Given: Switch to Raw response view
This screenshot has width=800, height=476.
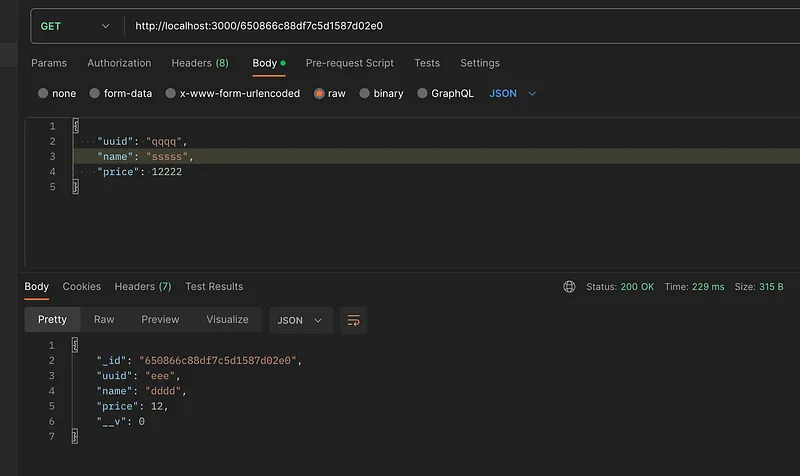Looking at the screenshot, I should pos(104,319).
